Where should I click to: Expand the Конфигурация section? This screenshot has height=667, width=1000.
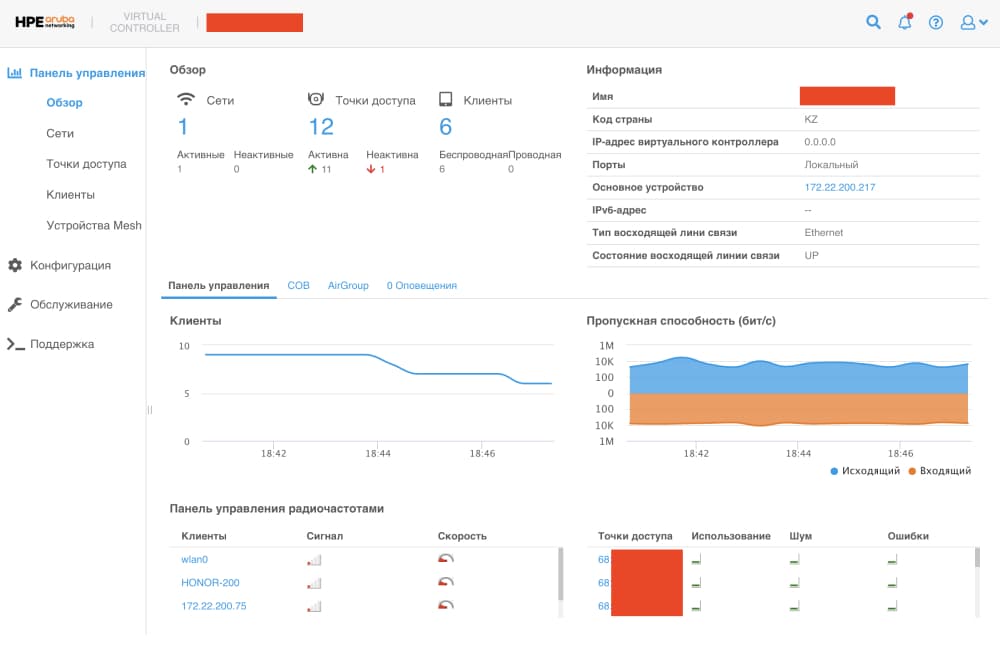click(x=70, y=265)
